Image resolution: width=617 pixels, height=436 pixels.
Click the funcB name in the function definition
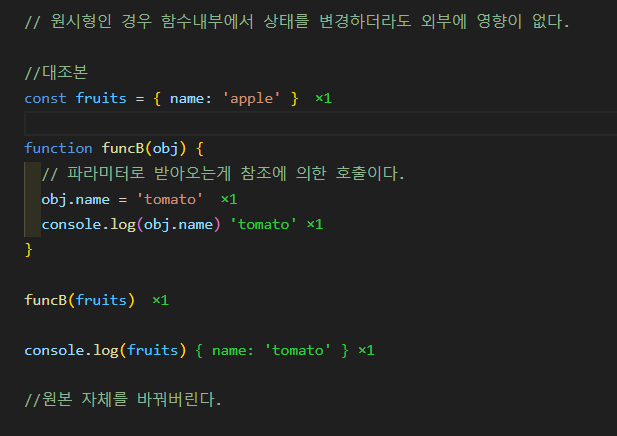click(123, 148)
